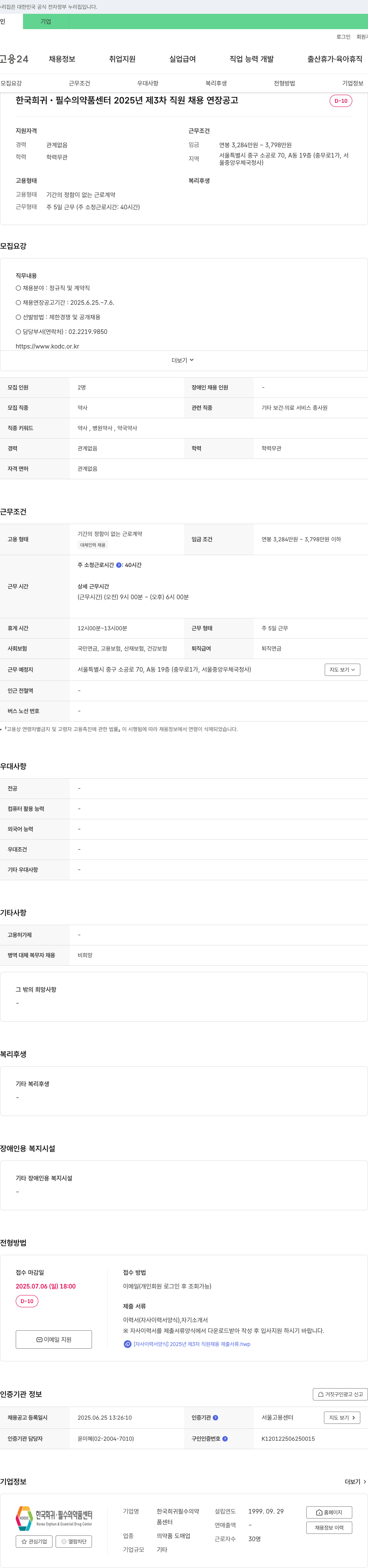Image resolution: width=368 pixels, height=1568 pixels.
Task: Click the help icon next to 인증기관
Action: pos(215,1418)
